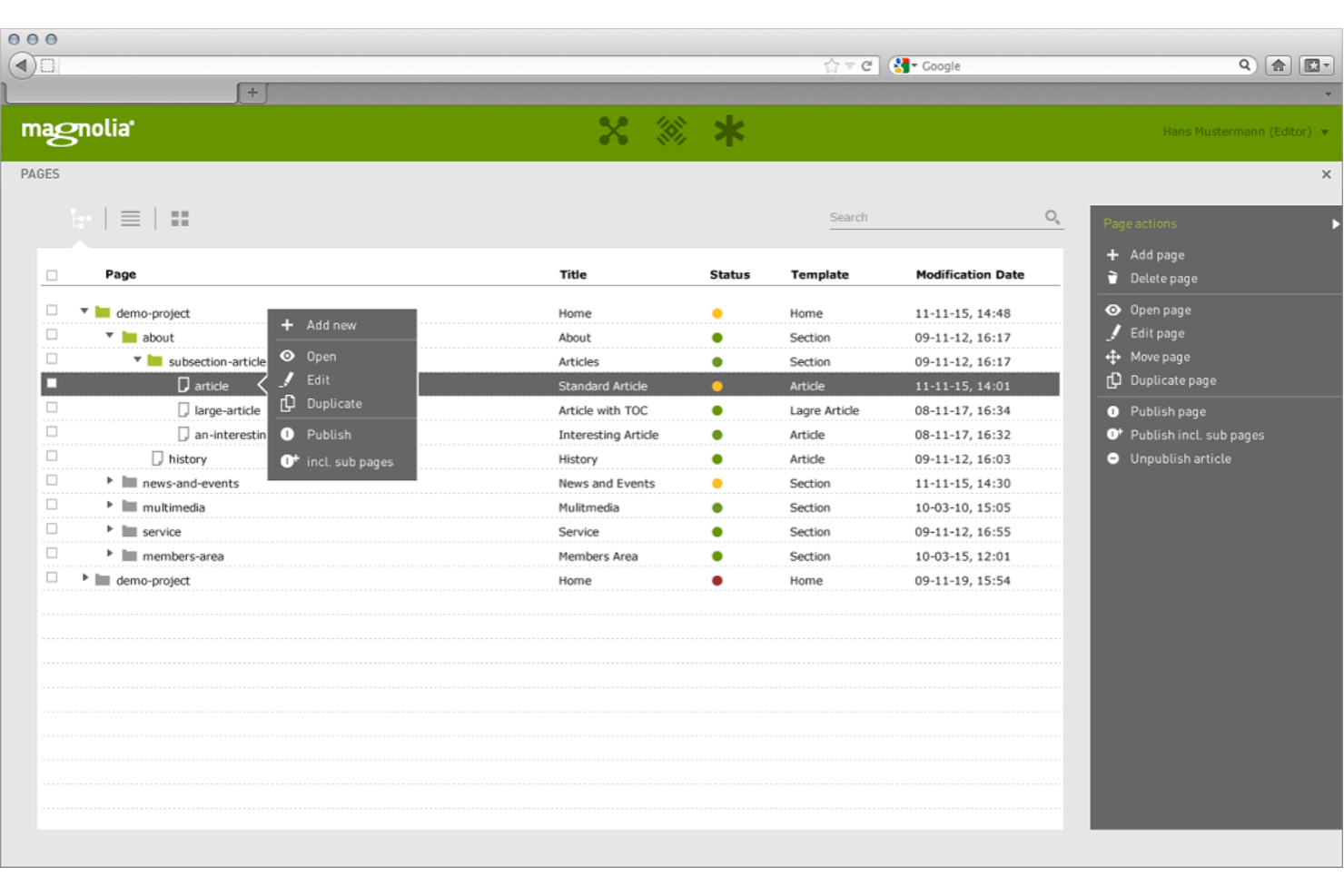Open a new browser tab with plus

(x=252, y=92)
